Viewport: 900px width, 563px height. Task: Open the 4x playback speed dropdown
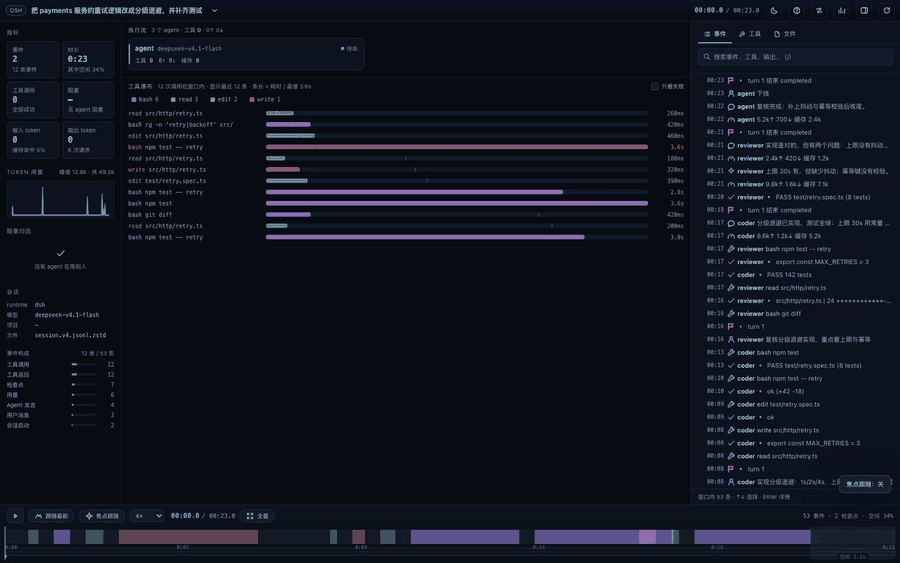pyautogui.click(x=146, y=516)
